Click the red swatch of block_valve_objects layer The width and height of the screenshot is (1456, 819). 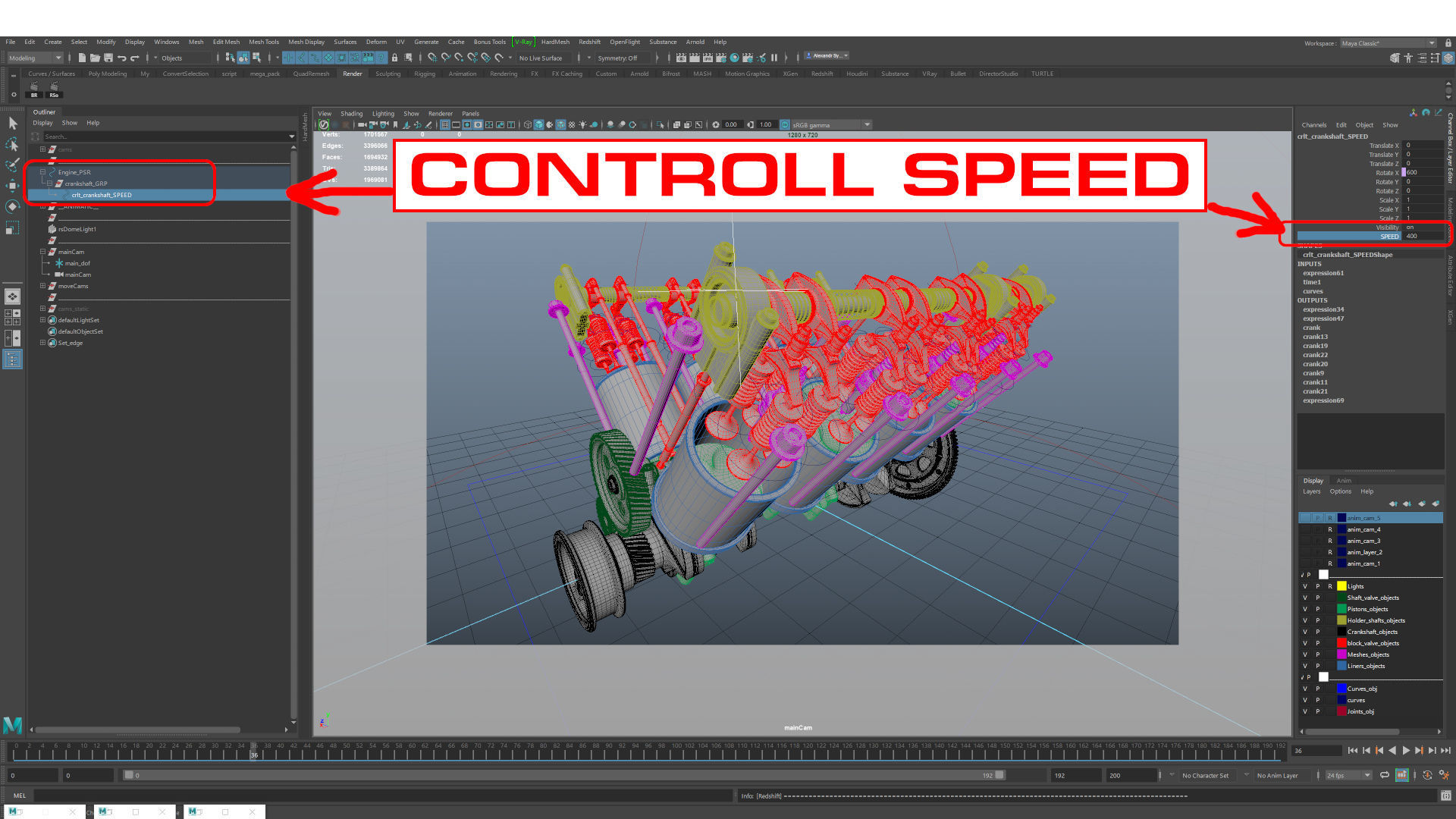click(x=1341, y=643)
